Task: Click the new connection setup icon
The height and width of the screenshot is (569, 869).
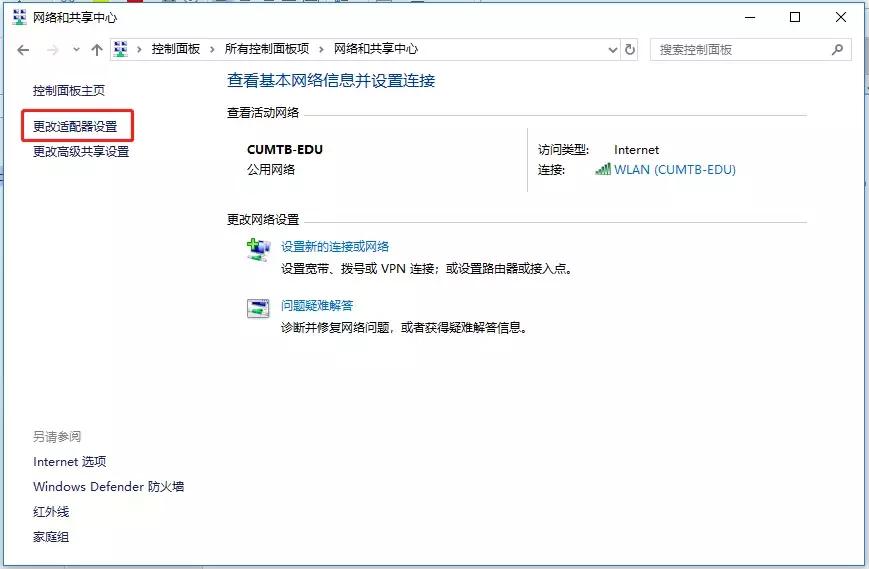Action: click(x=258, y=249)
